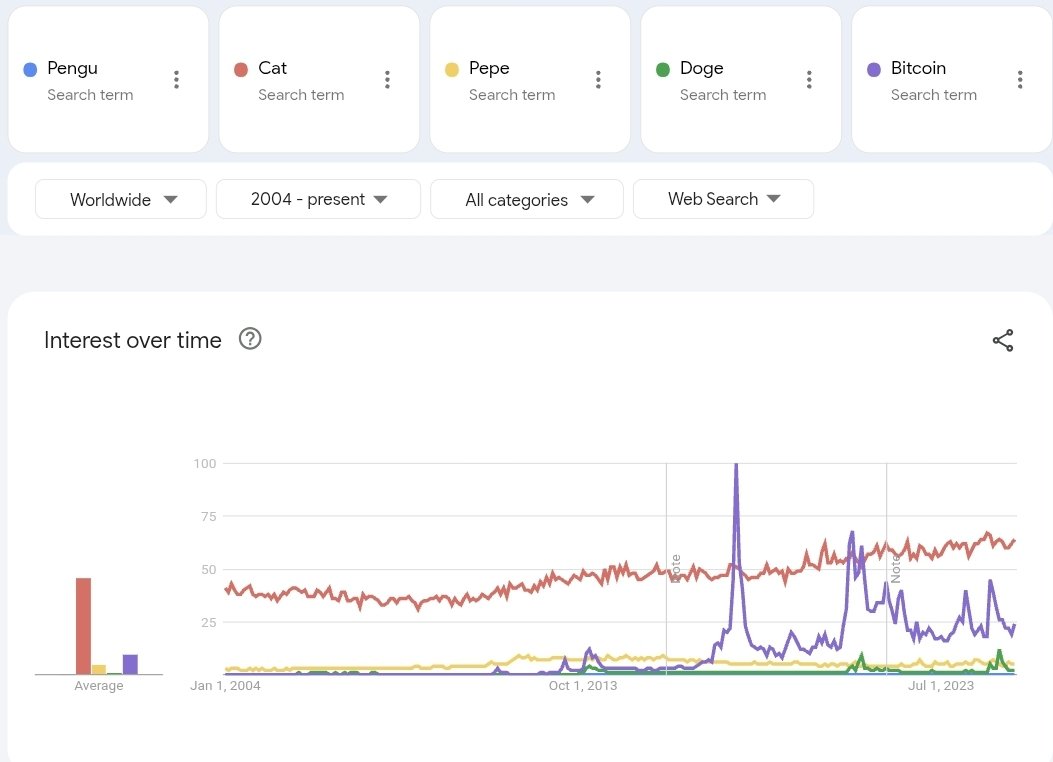Open the Cat term options menu
1053x762 pixels.
coord(387,79)
